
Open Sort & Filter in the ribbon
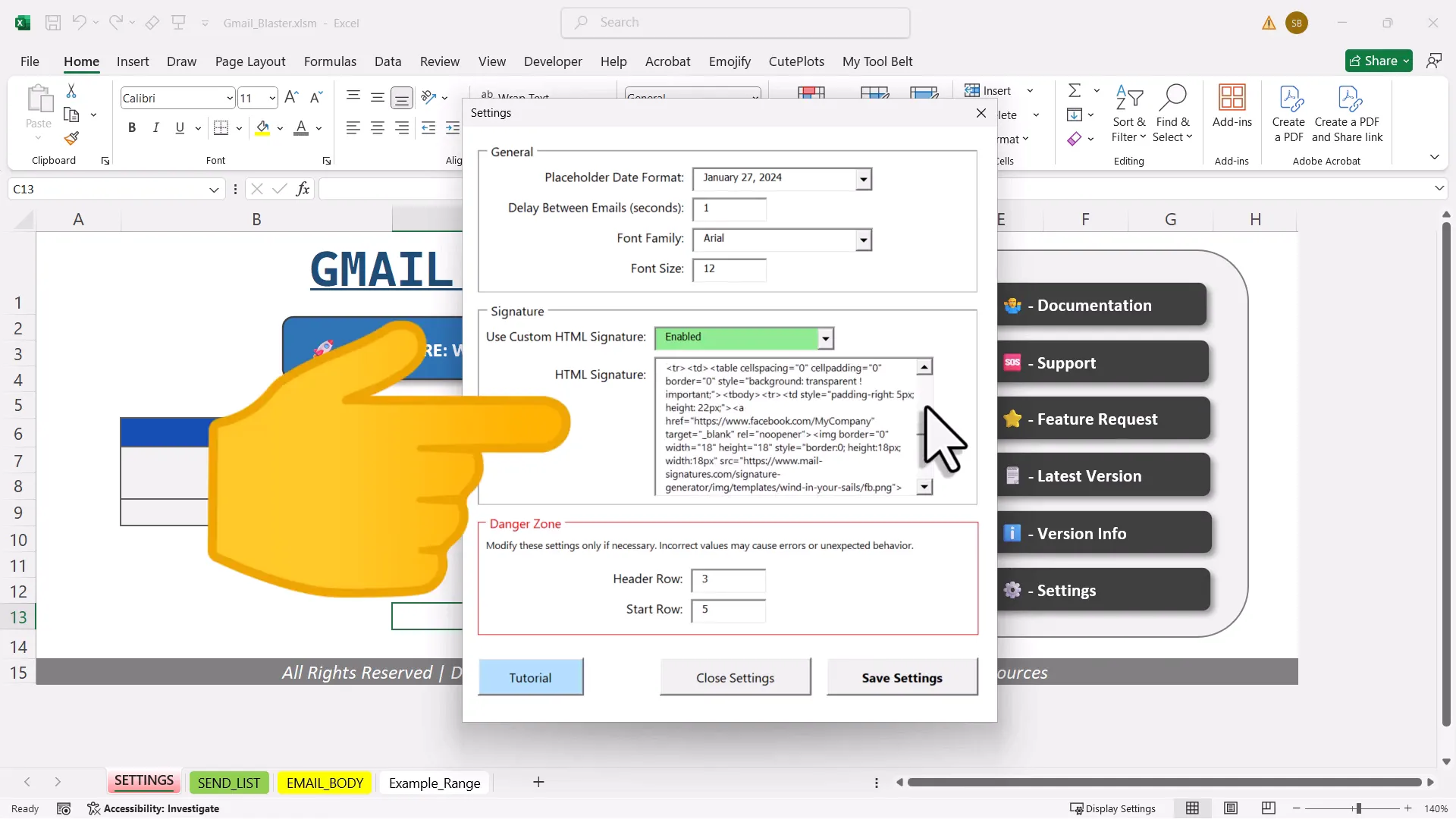(1128, 114)
